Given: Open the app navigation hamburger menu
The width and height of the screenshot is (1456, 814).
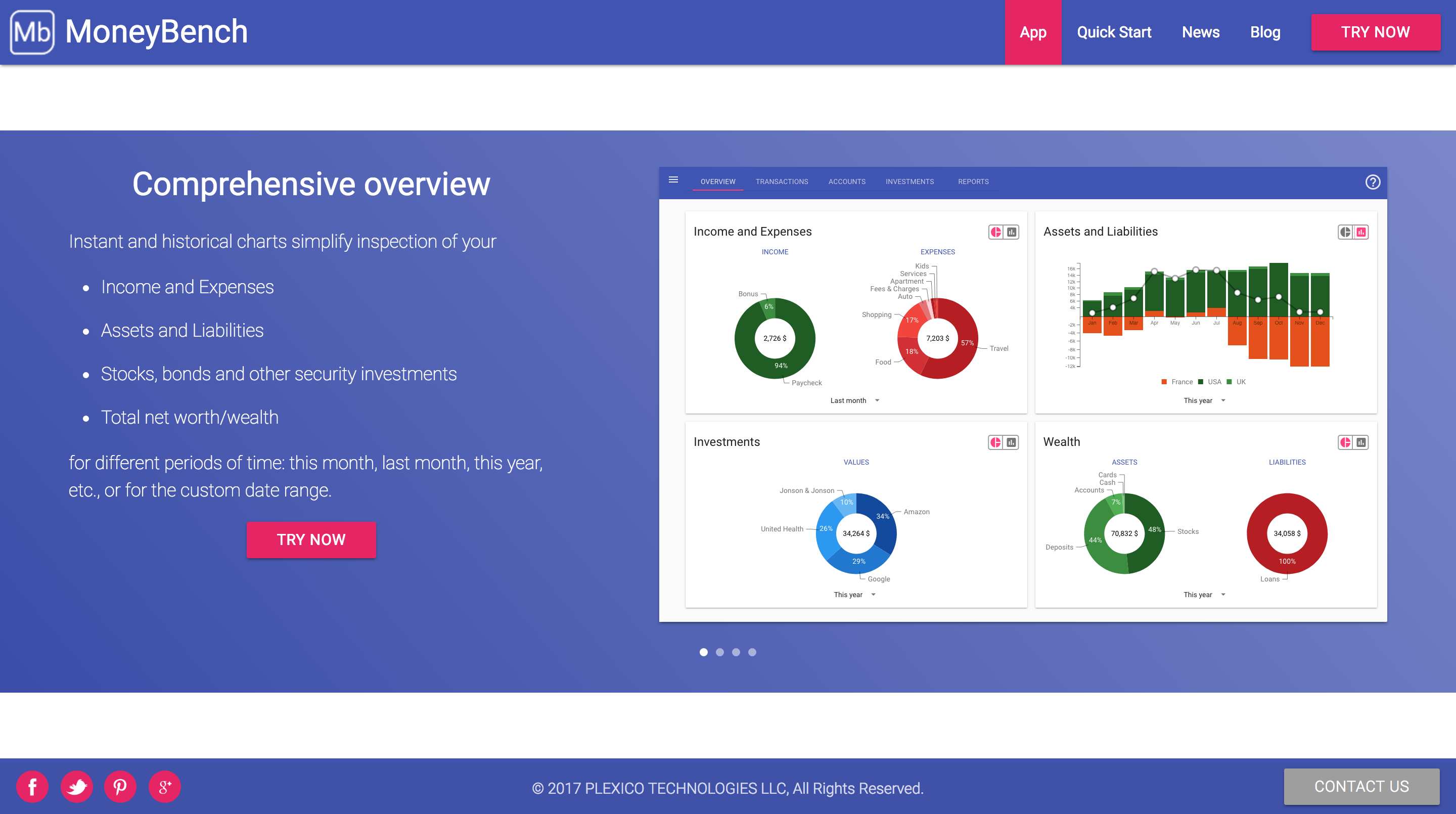Looking at the screenshot, I should coord(674,179).
